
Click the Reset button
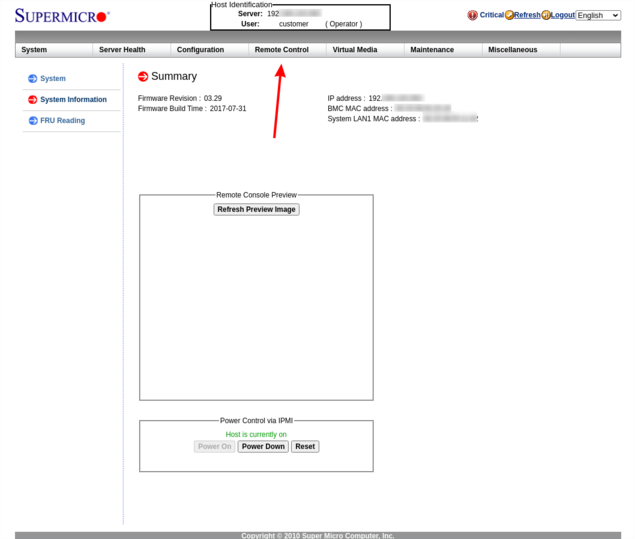305,447
